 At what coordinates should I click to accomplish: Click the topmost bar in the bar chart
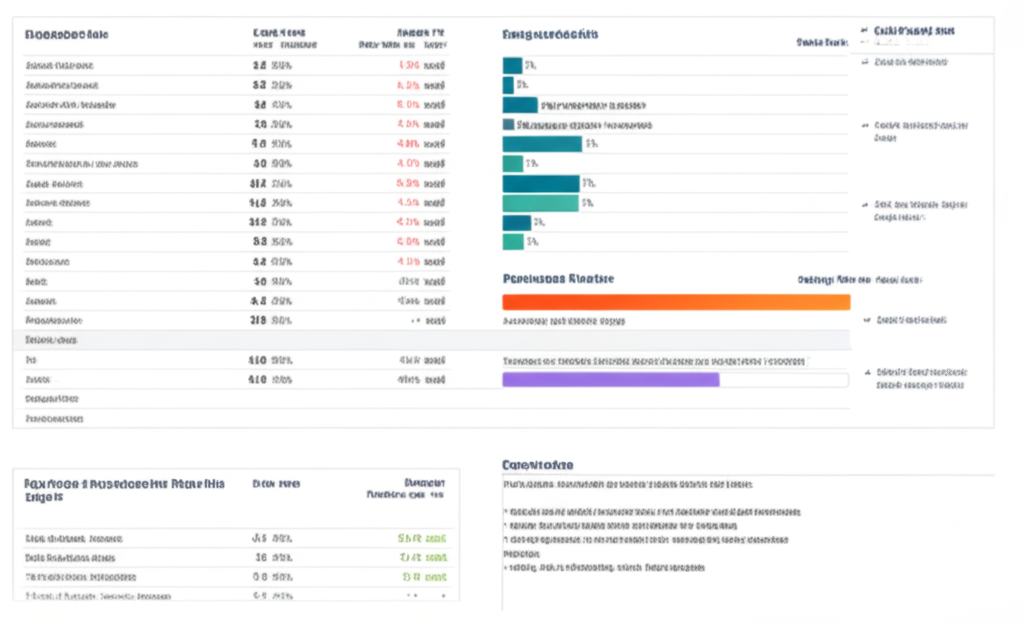click(512, 65)
